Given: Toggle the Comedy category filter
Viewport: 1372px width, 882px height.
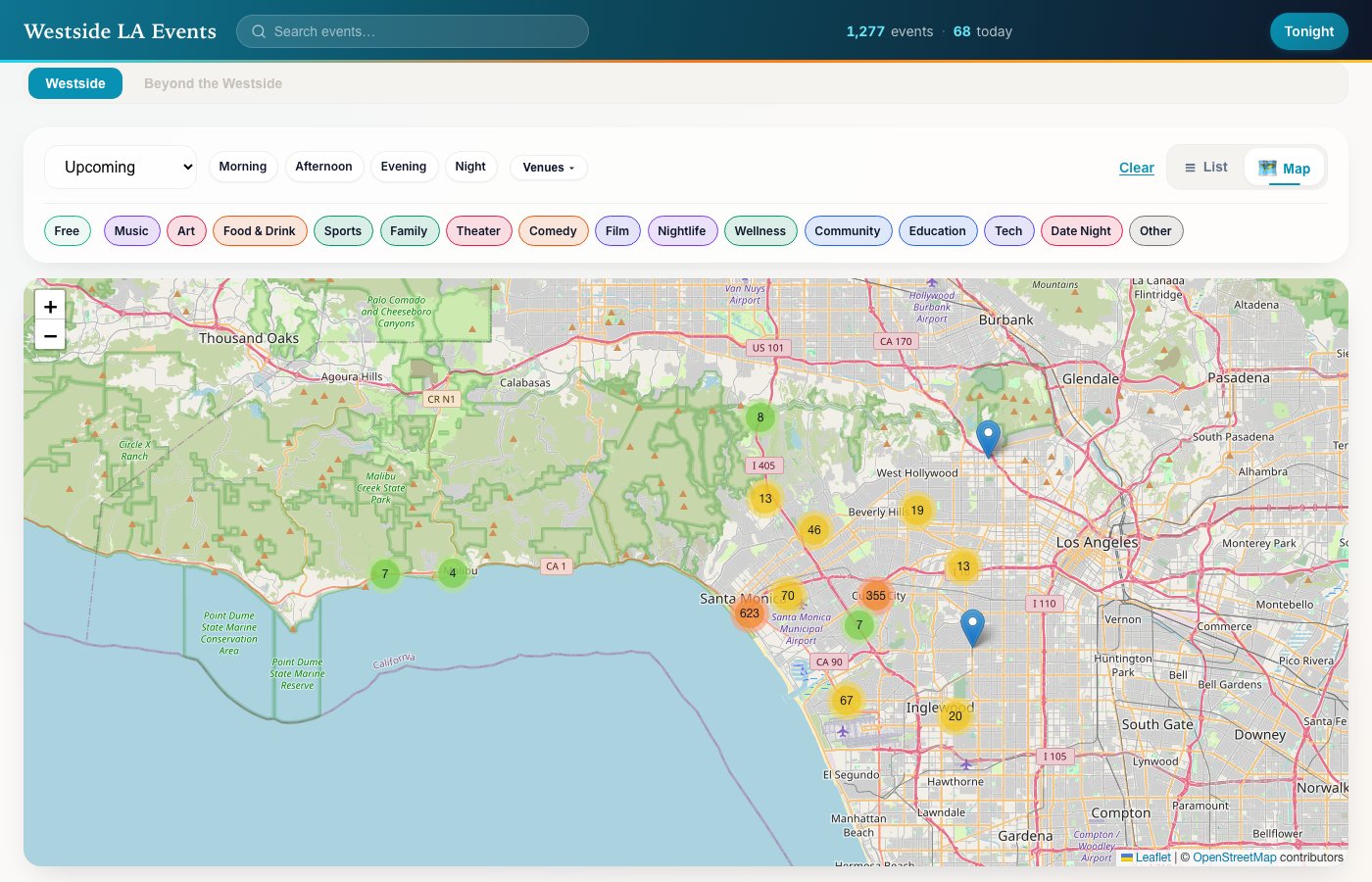Looking at the screenshot, I should point(554,231).
